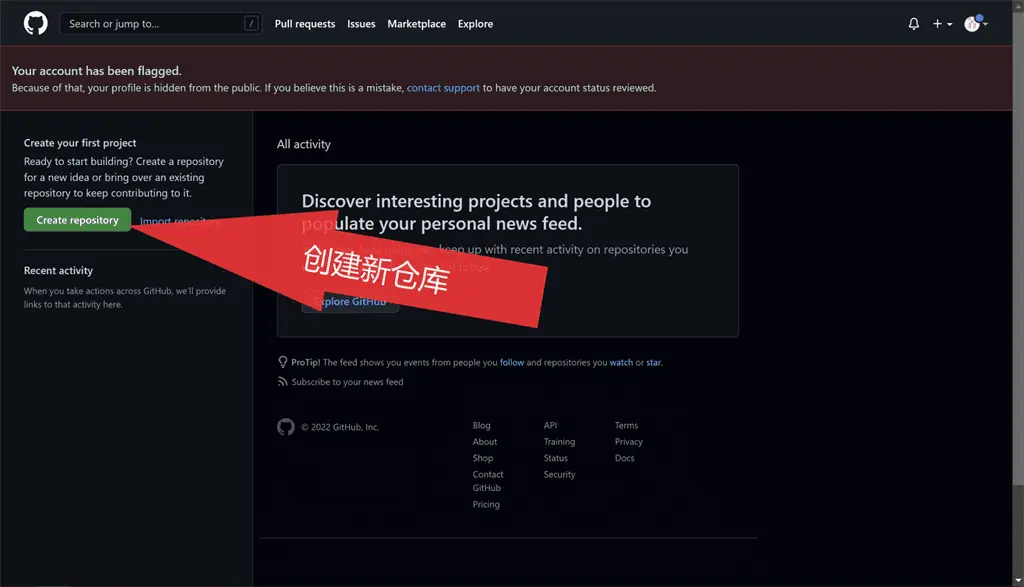The image size is (1024, 587).
Task: Subscribe to your news feed
Action: pos(347,382)
